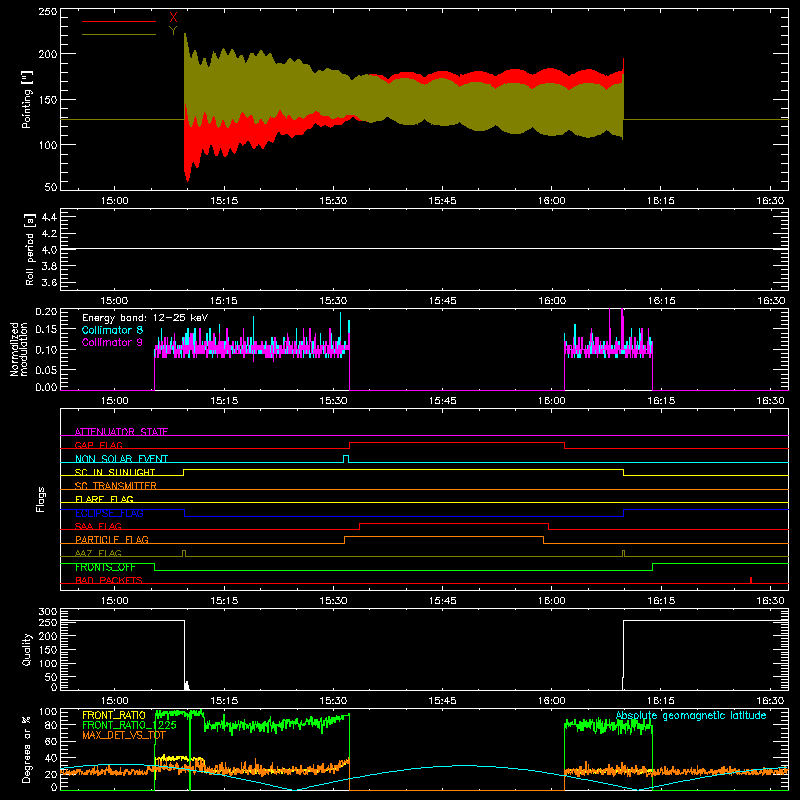Select the FRONTS_OFF label
Screen dimensions: 800x800
tap(105, 567)
